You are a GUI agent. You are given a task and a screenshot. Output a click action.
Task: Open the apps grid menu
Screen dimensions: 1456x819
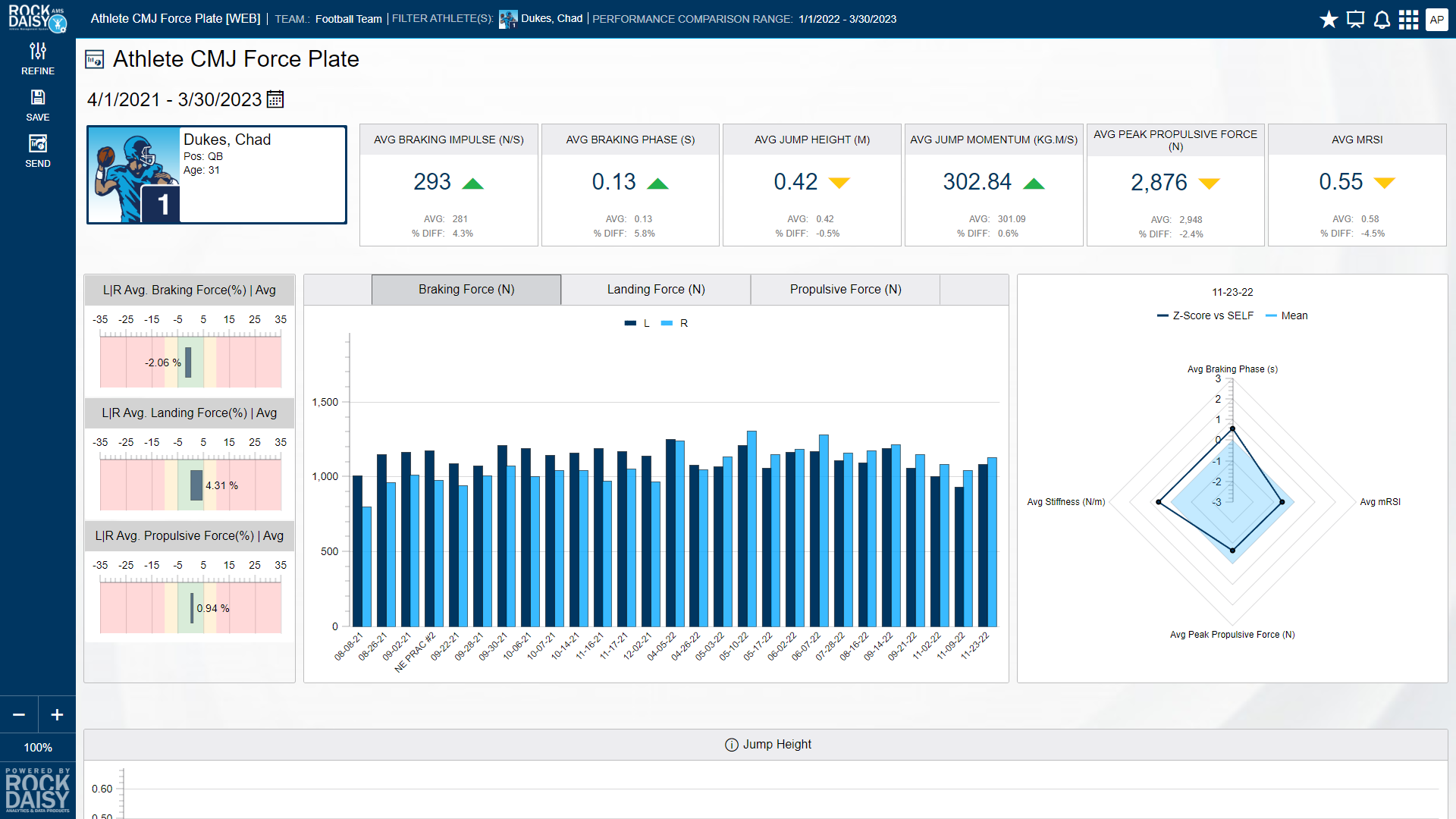pos(1408,20)
